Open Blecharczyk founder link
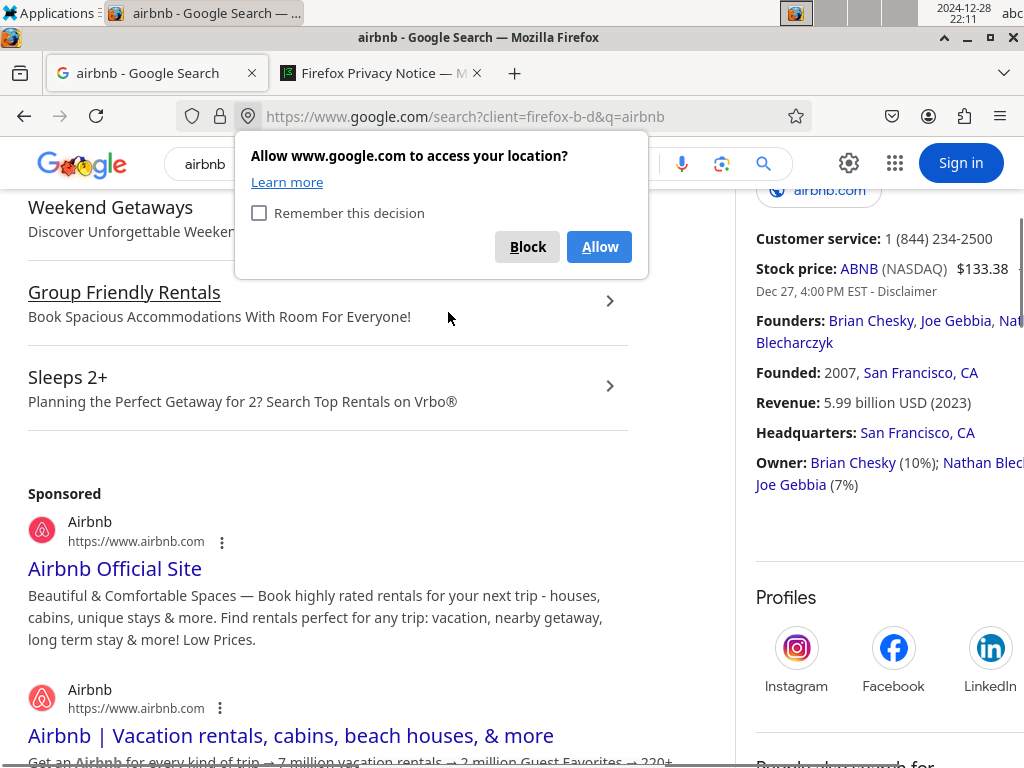1024x768 pixels. pyautogui.click(x=795, y=343)
